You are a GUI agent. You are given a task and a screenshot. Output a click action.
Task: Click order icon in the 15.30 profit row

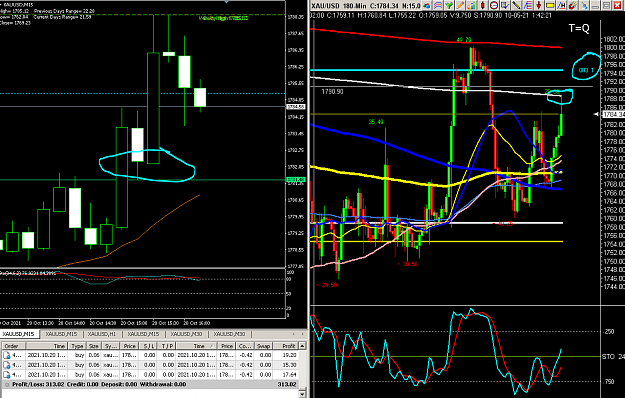(7, 365)
